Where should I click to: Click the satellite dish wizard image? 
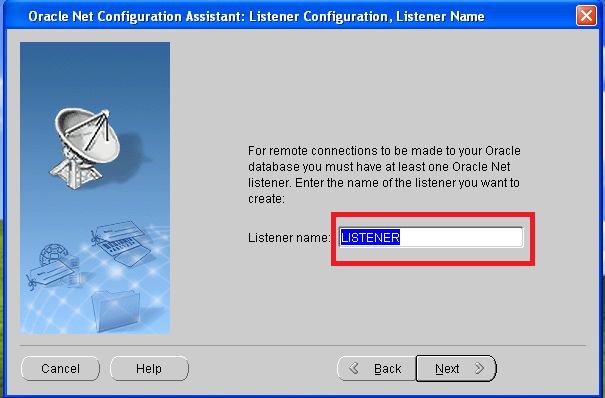click(x=95, y=188)
